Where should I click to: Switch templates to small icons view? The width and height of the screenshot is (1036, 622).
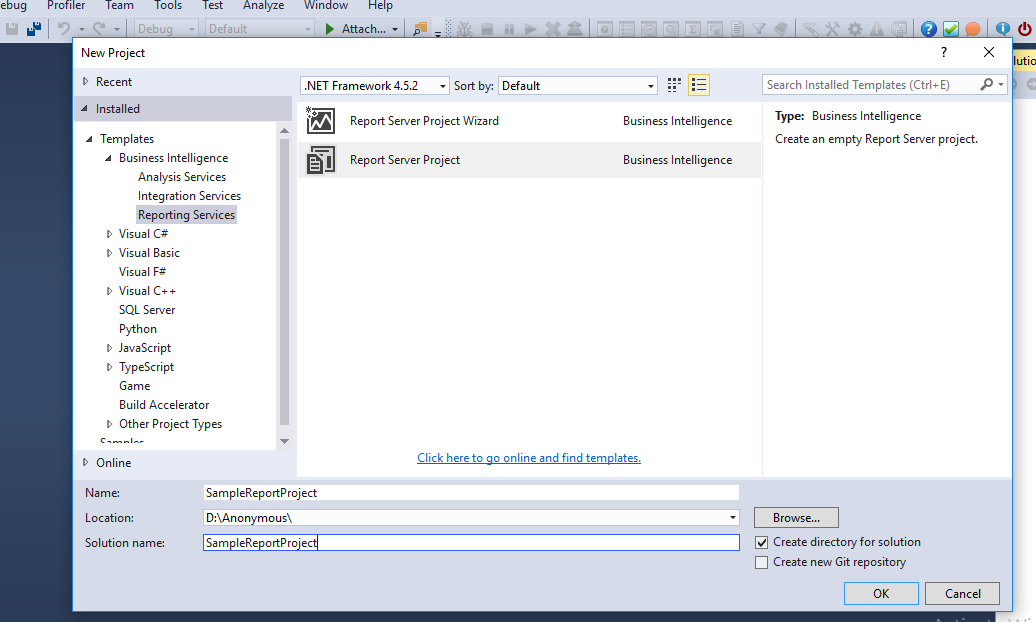673,85
